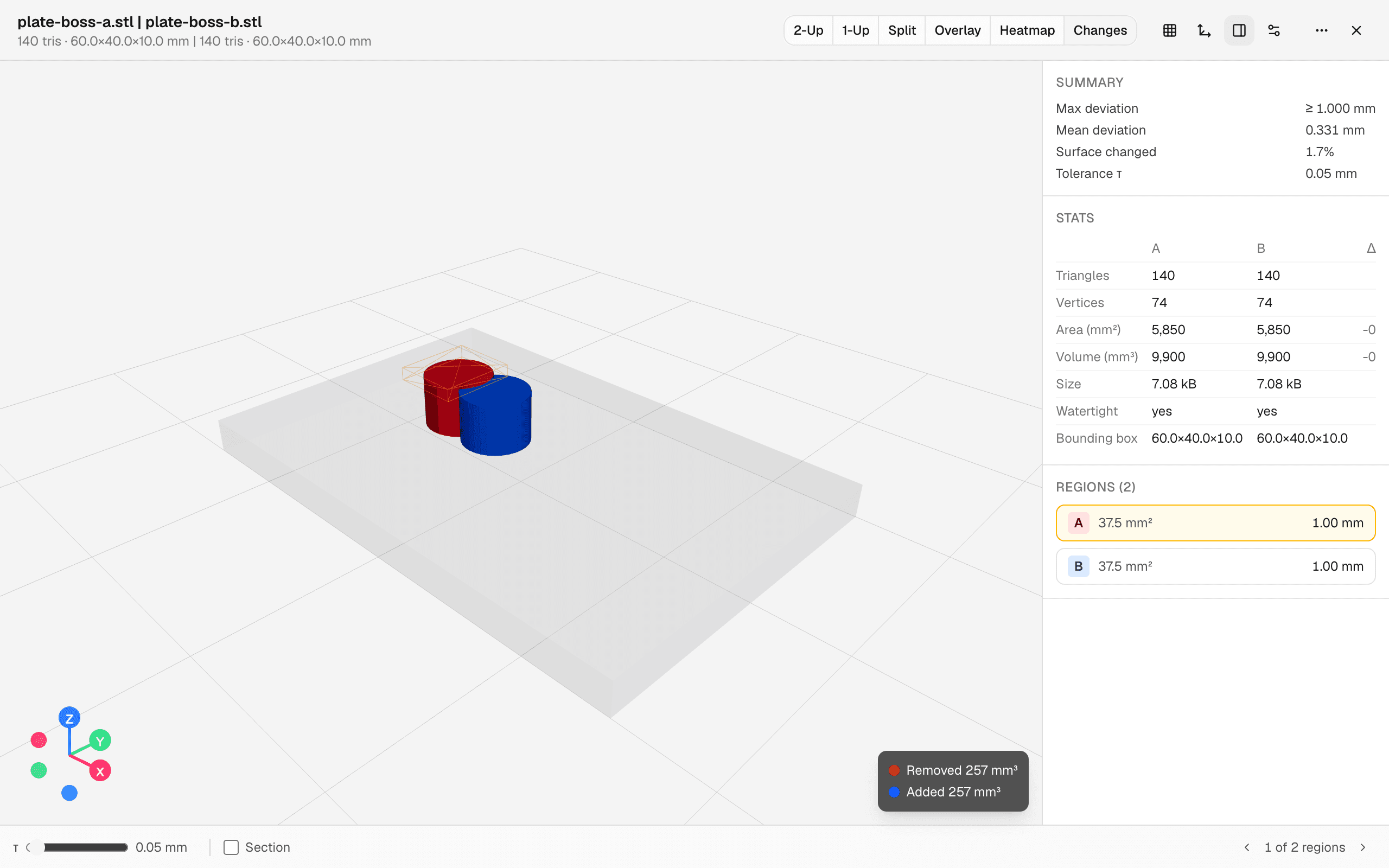Snap view to positive Y axis

tap(100, 741)
